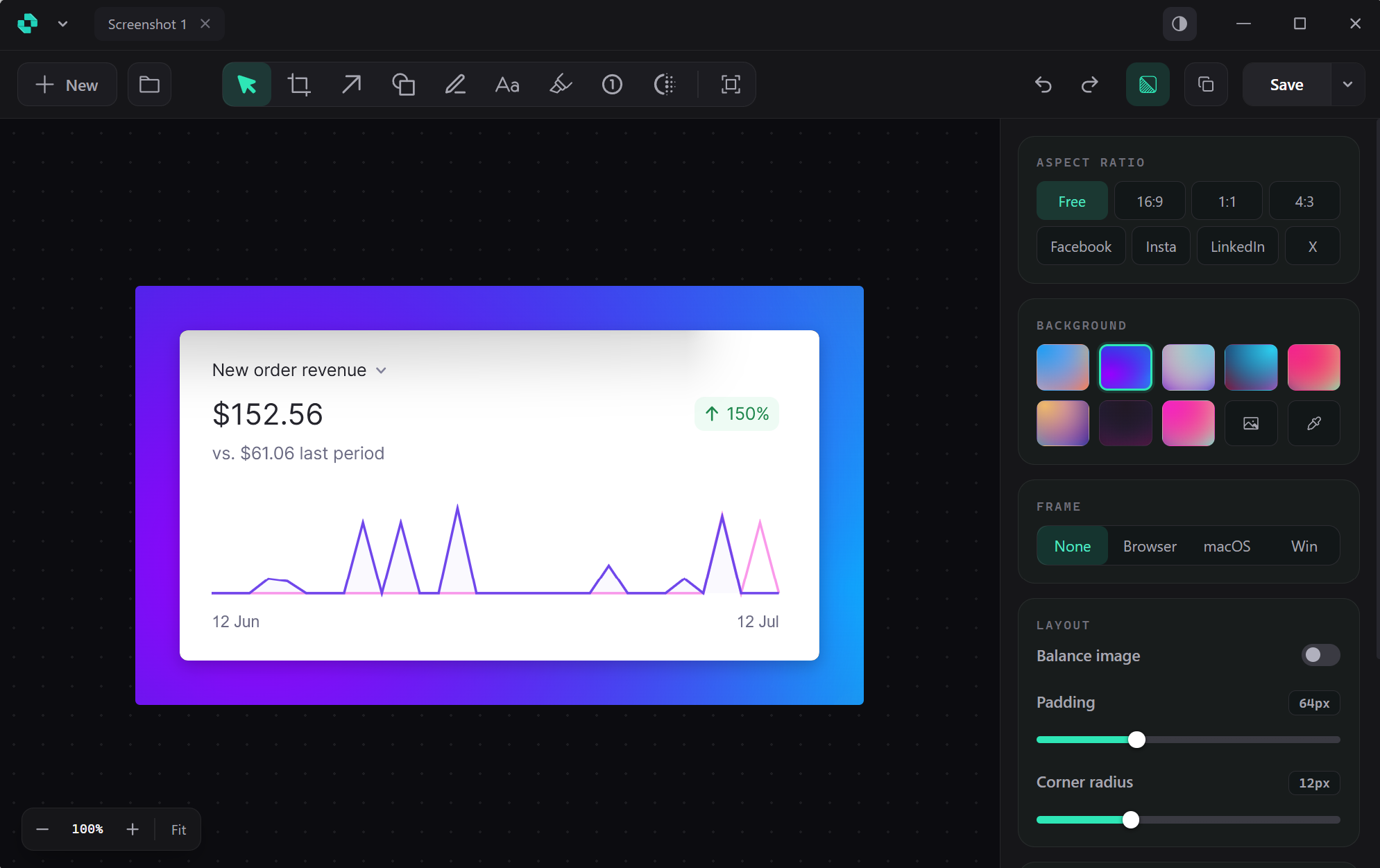Redo the last action
1380x868 pixels.
click(x=1089, y=85)
